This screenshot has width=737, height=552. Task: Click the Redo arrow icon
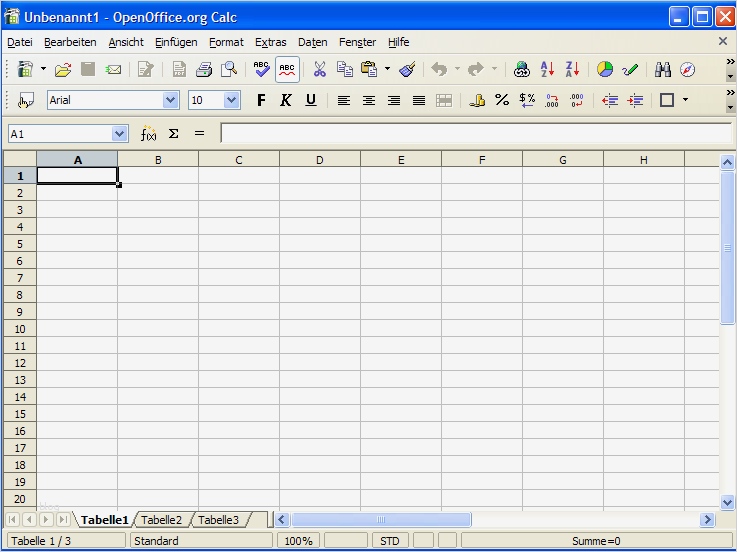pos(476,70)
